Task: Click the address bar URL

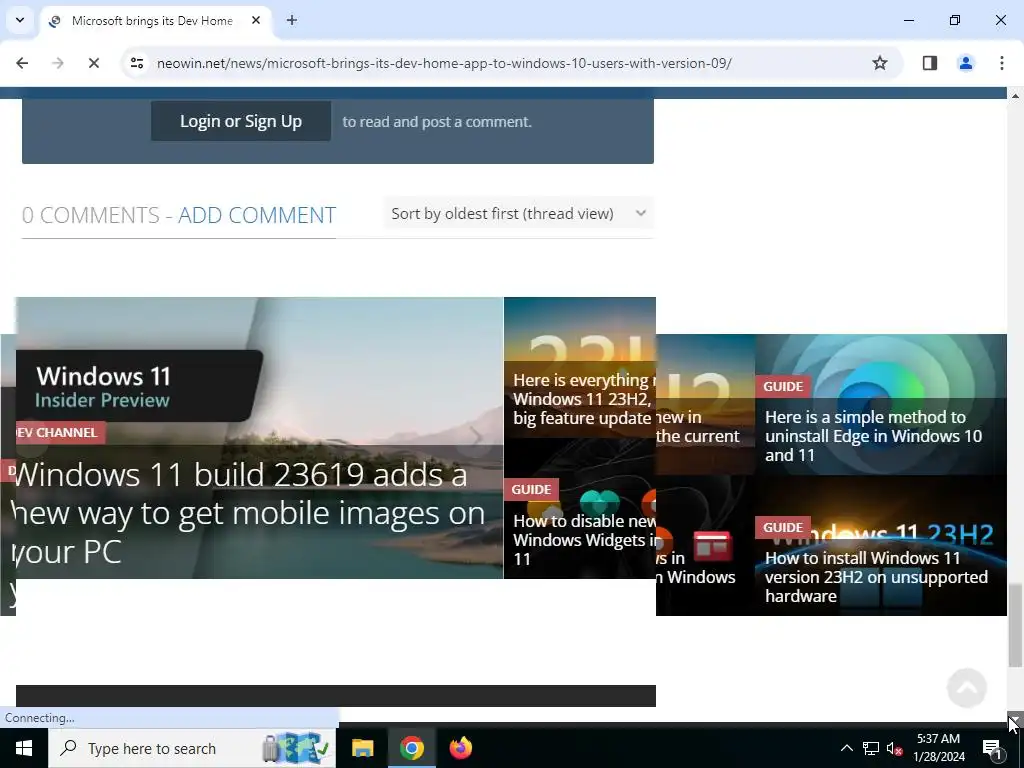Action: (444, 63)
